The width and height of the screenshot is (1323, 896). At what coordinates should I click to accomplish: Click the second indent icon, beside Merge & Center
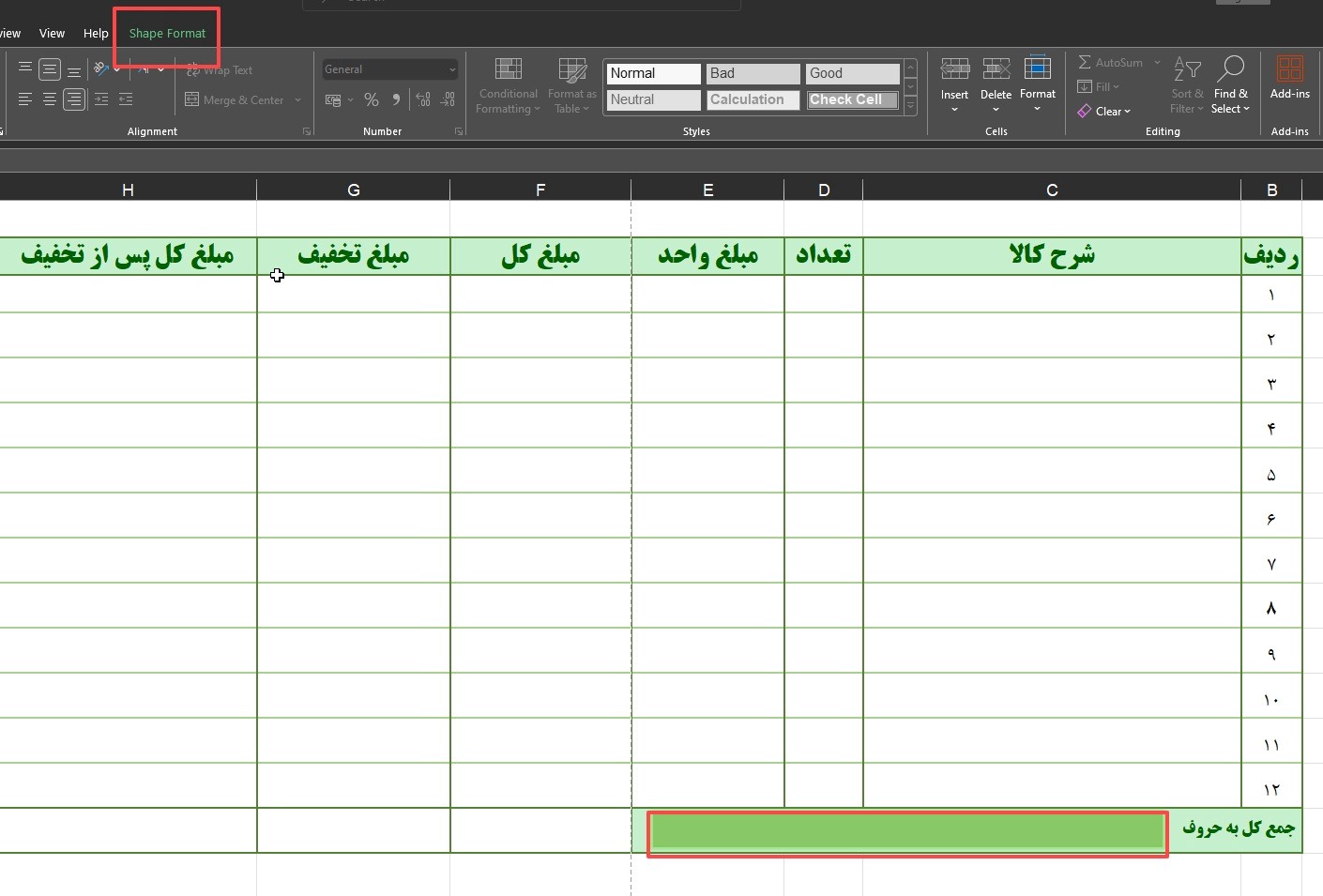tap(126, 99)
